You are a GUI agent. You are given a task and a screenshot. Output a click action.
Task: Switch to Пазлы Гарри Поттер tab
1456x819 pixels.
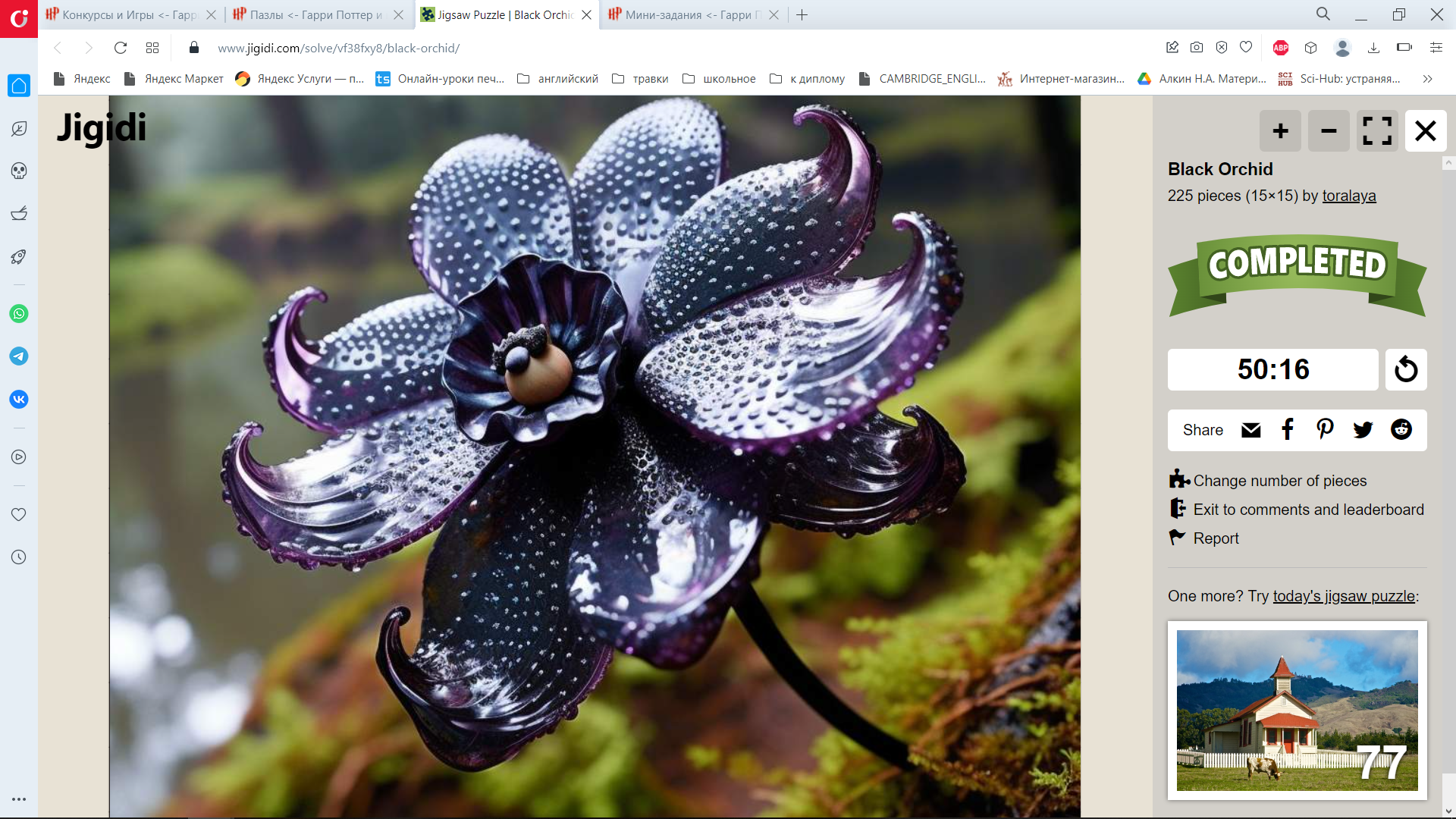click(317, 14)
